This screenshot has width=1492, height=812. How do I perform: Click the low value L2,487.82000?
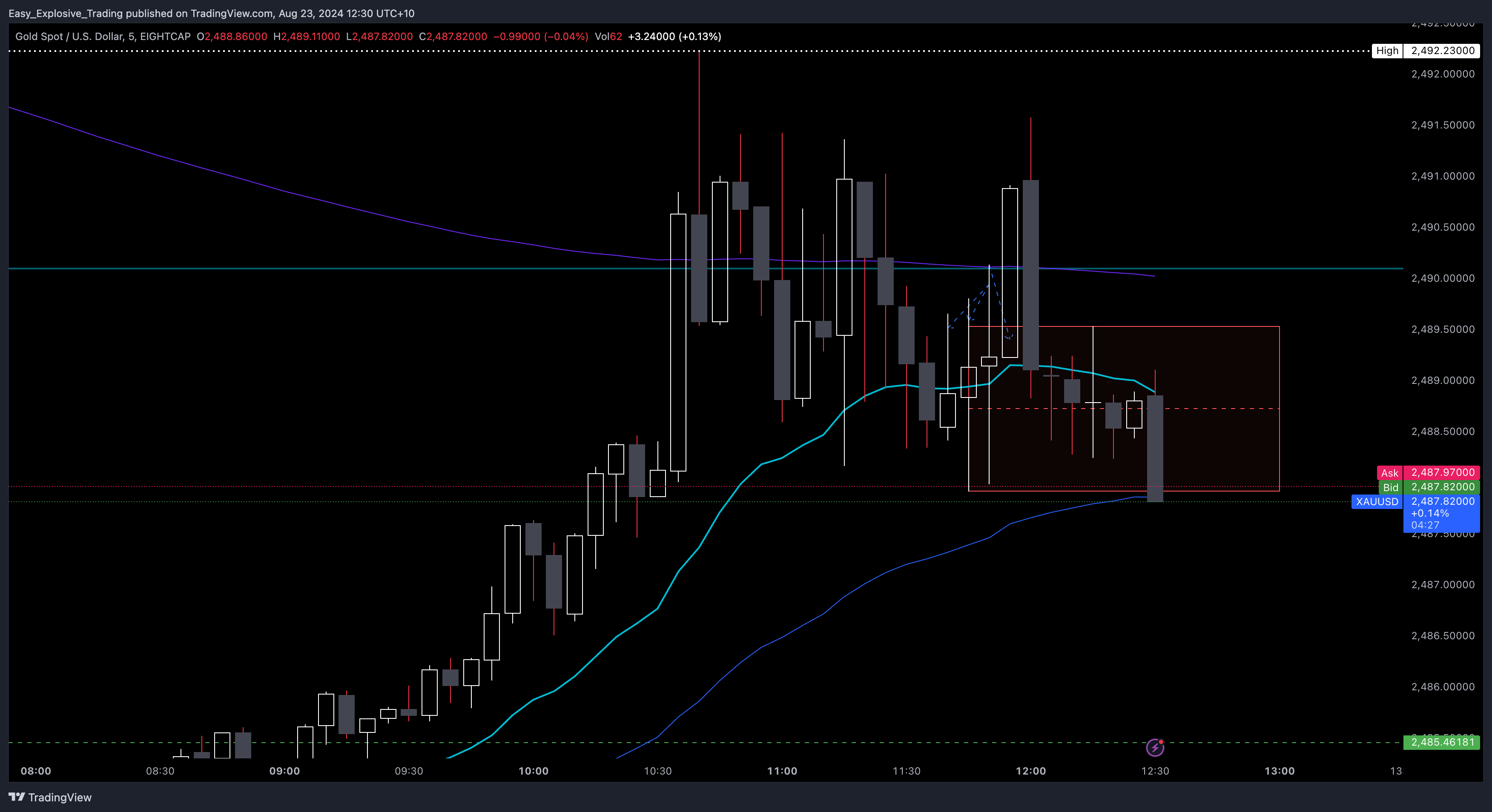pos(379,37)
